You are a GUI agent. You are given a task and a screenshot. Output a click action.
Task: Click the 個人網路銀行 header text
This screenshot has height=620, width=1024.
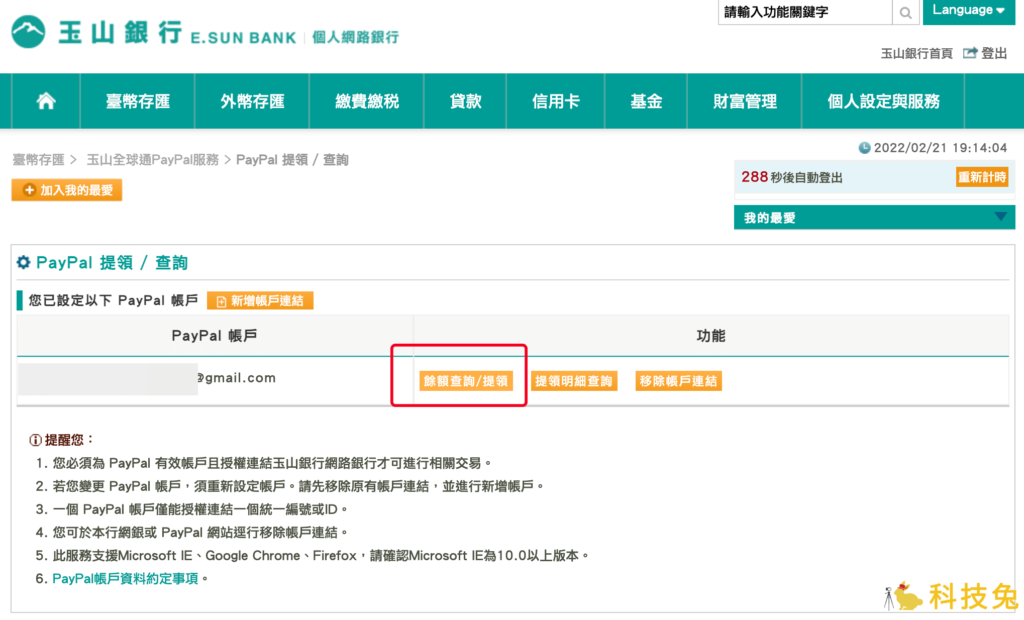coord(355,37)
